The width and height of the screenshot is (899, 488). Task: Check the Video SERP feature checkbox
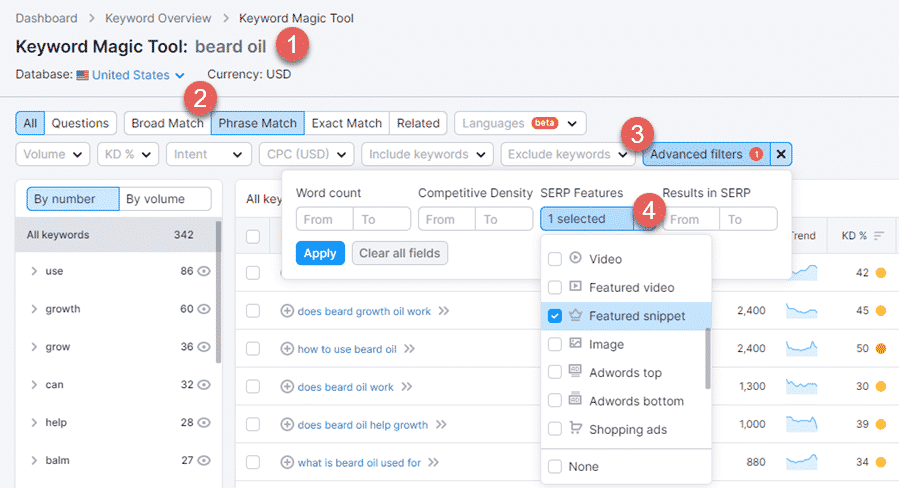click(x=555, y=259)
